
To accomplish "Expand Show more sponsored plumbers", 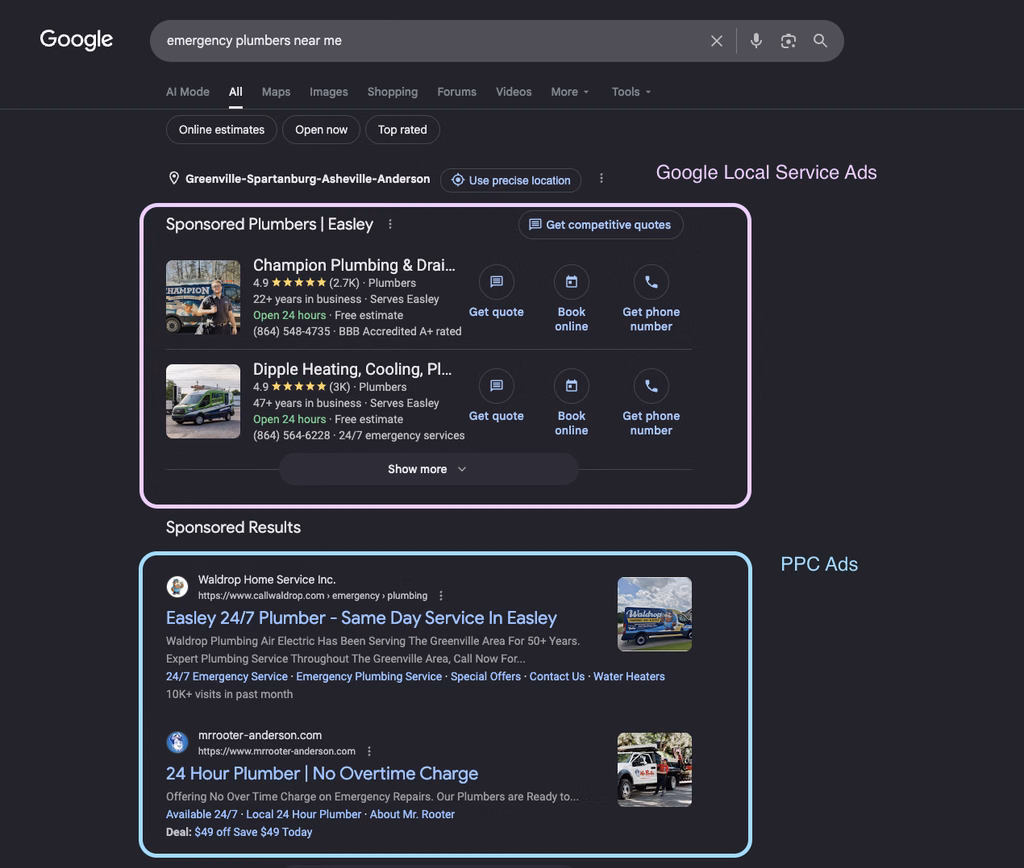I will 428,469.
